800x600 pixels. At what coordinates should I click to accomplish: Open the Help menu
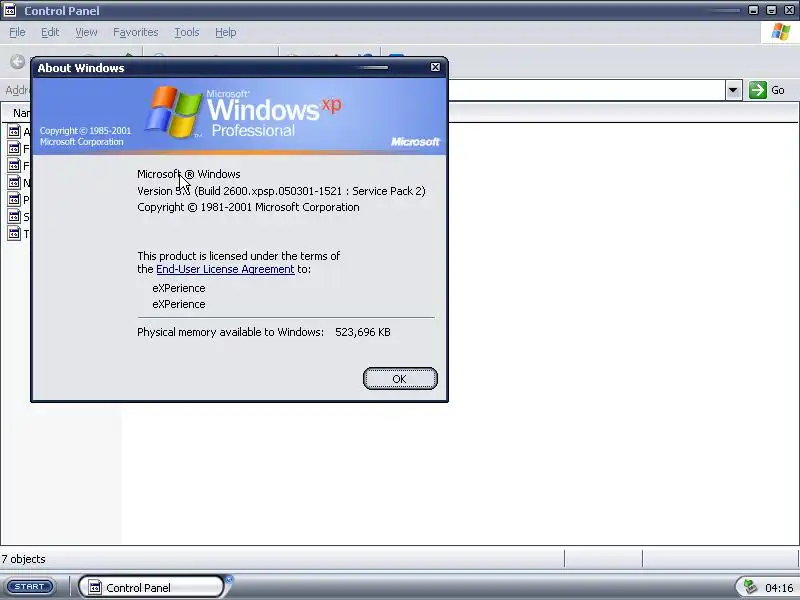pyautogui.click(x=226, y=32)
